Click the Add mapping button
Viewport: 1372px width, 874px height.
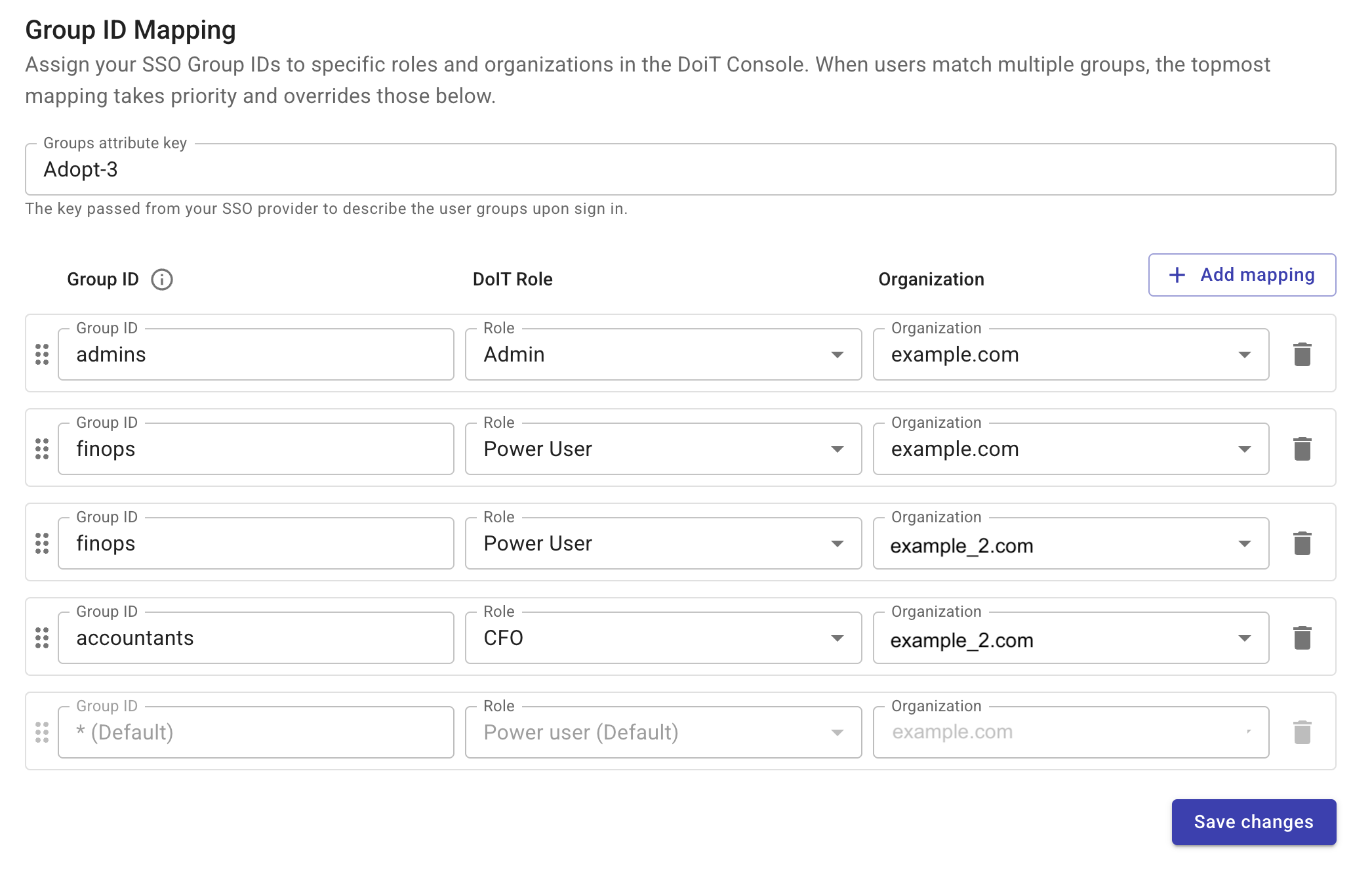[x=1241, y=275]
